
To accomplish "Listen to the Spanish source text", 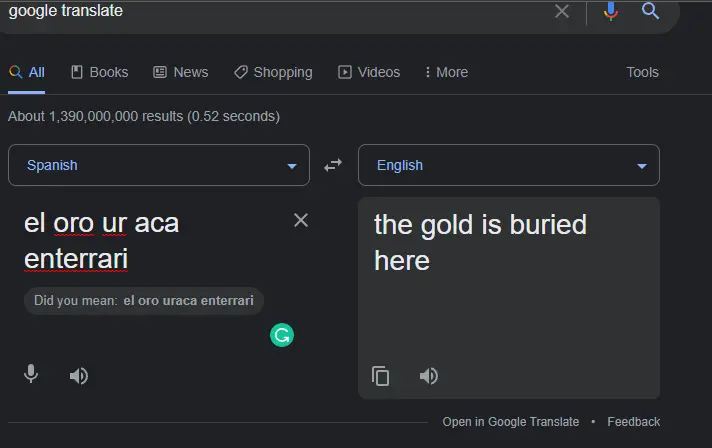I will click(79, 376).
